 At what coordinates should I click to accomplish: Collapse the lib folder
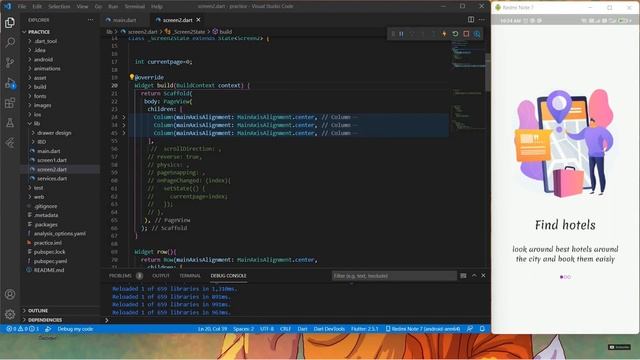pos(37,123)
